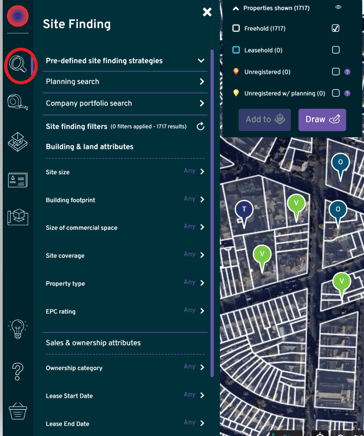Image resolution: width=364 pixels, height=436 pixels.
Task: Open the layers stack icon in sidebar
Action: (x=18, y=142)
